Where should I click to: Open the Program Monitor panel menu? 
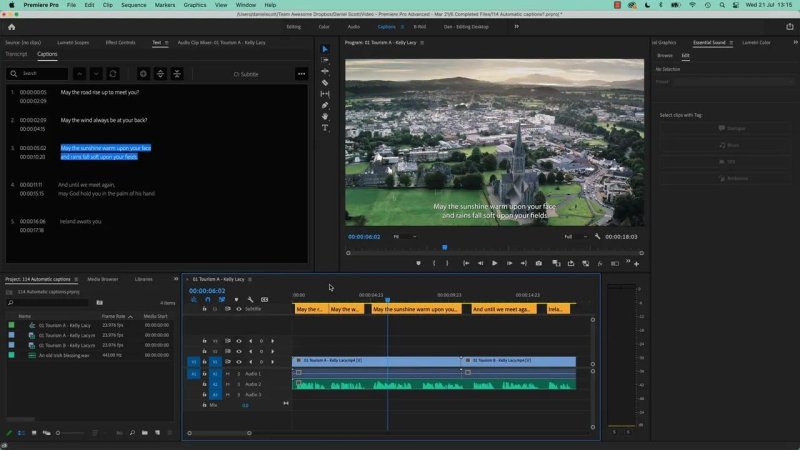[x=422, y=43]
